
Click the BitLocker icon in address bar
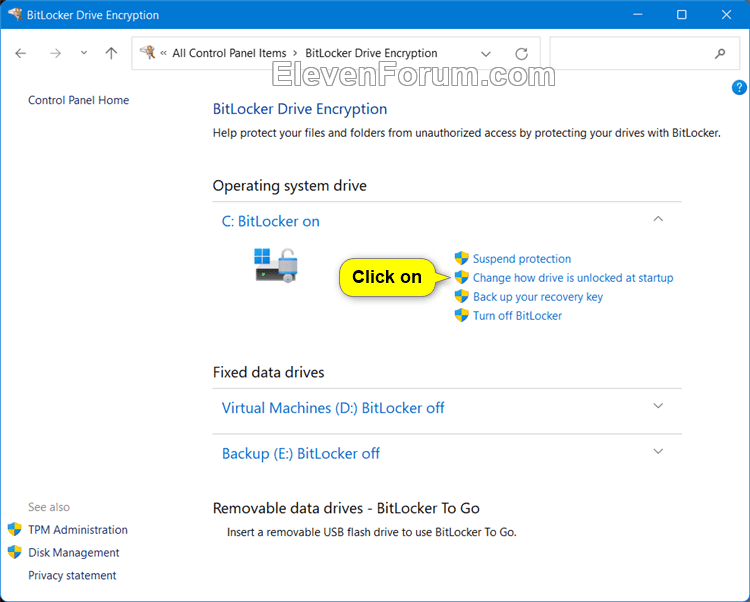pos(148,52)
